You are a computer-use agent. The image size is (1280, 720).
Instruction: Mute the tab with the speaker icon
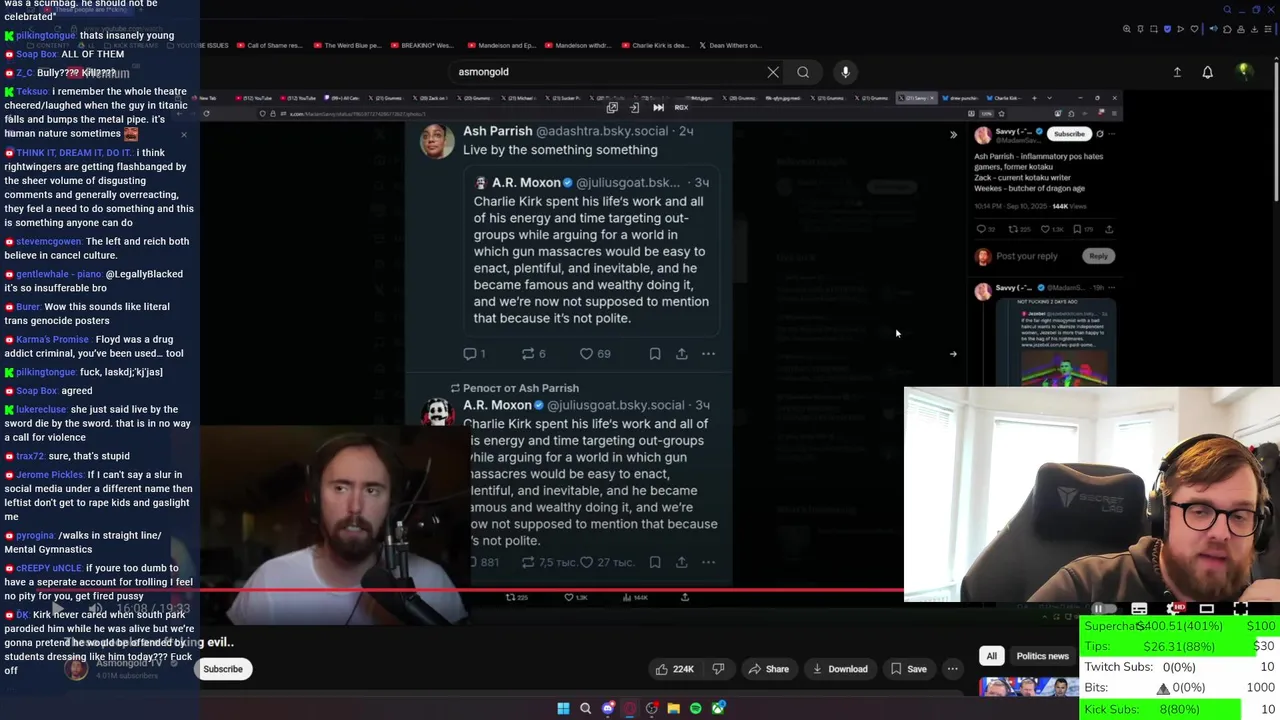coord(1213,29)
